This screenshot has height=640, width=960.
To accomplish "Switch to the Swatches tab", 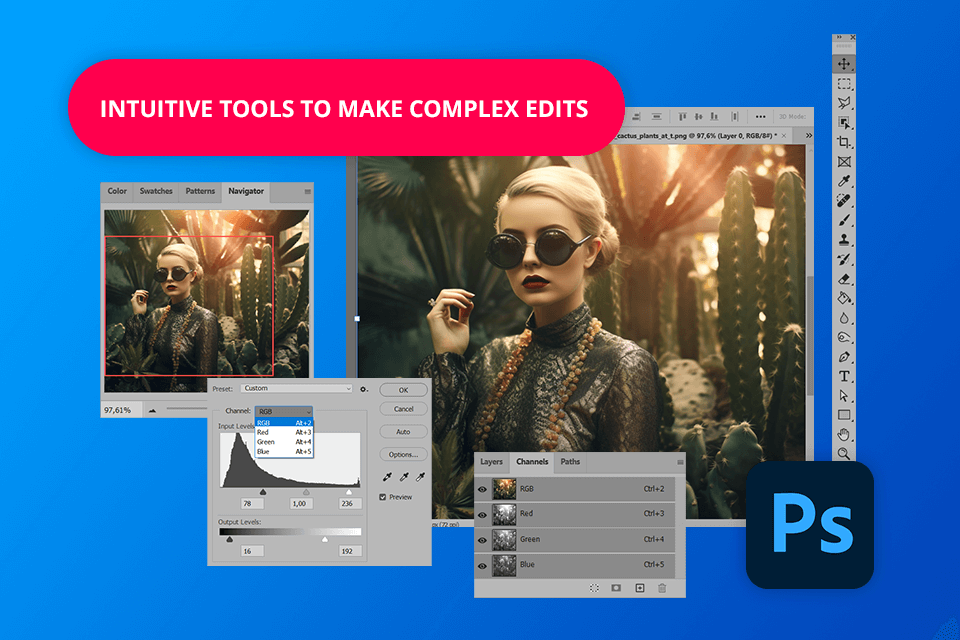I will (156, 191).
